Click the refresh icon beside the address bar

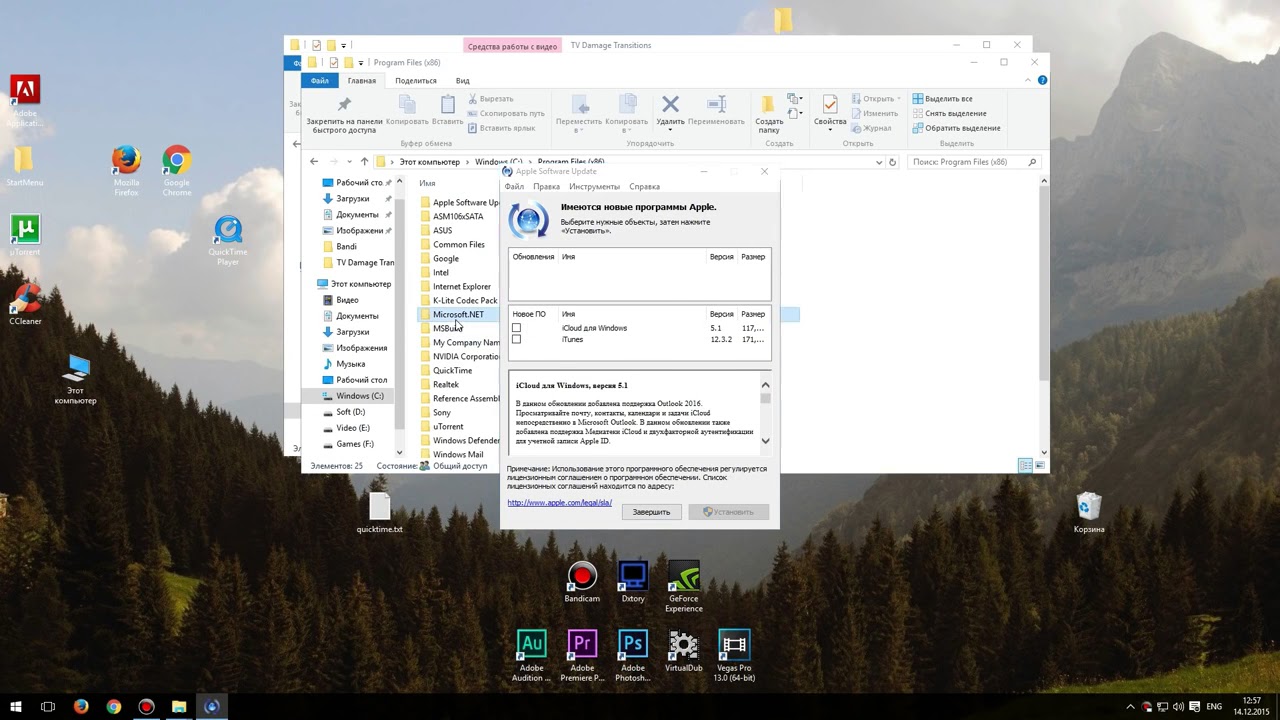point(892,162)
